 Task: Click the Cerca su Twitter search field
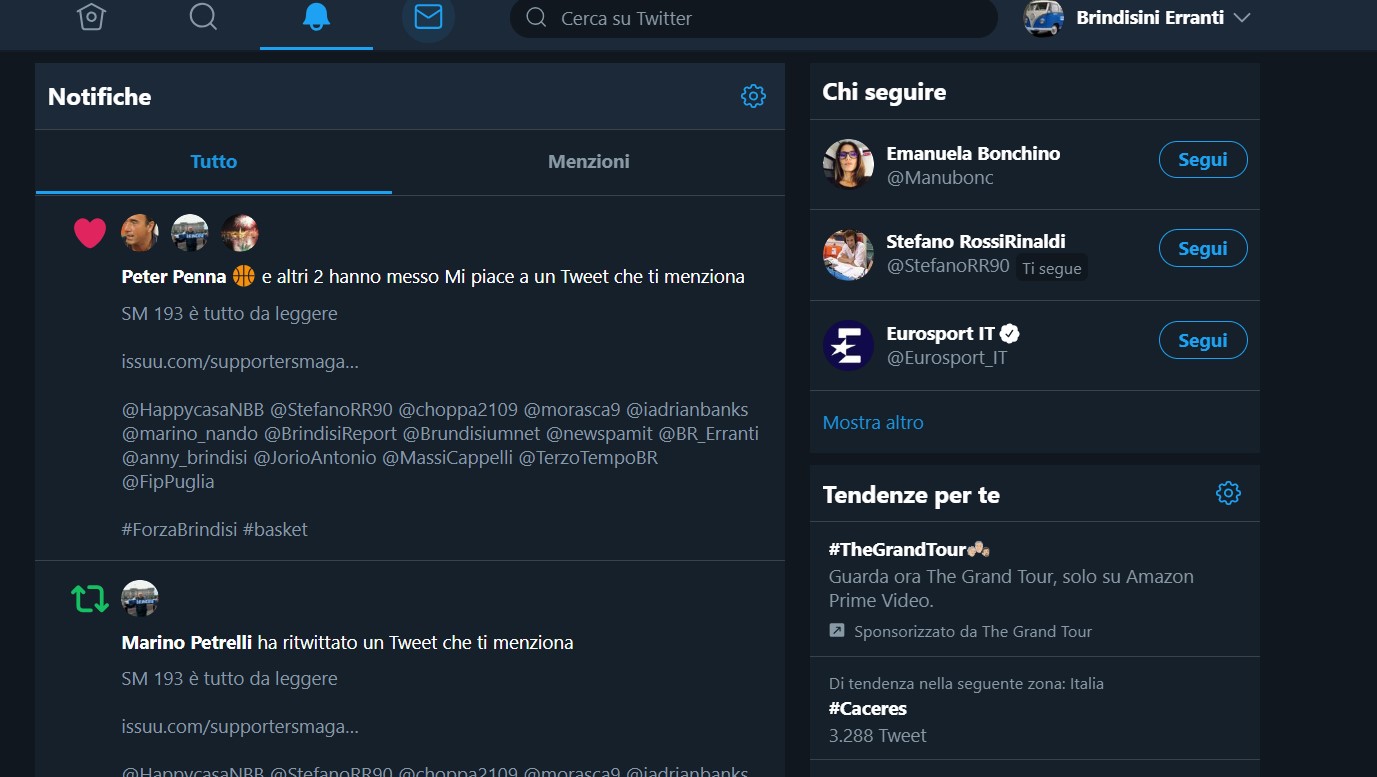753,18
